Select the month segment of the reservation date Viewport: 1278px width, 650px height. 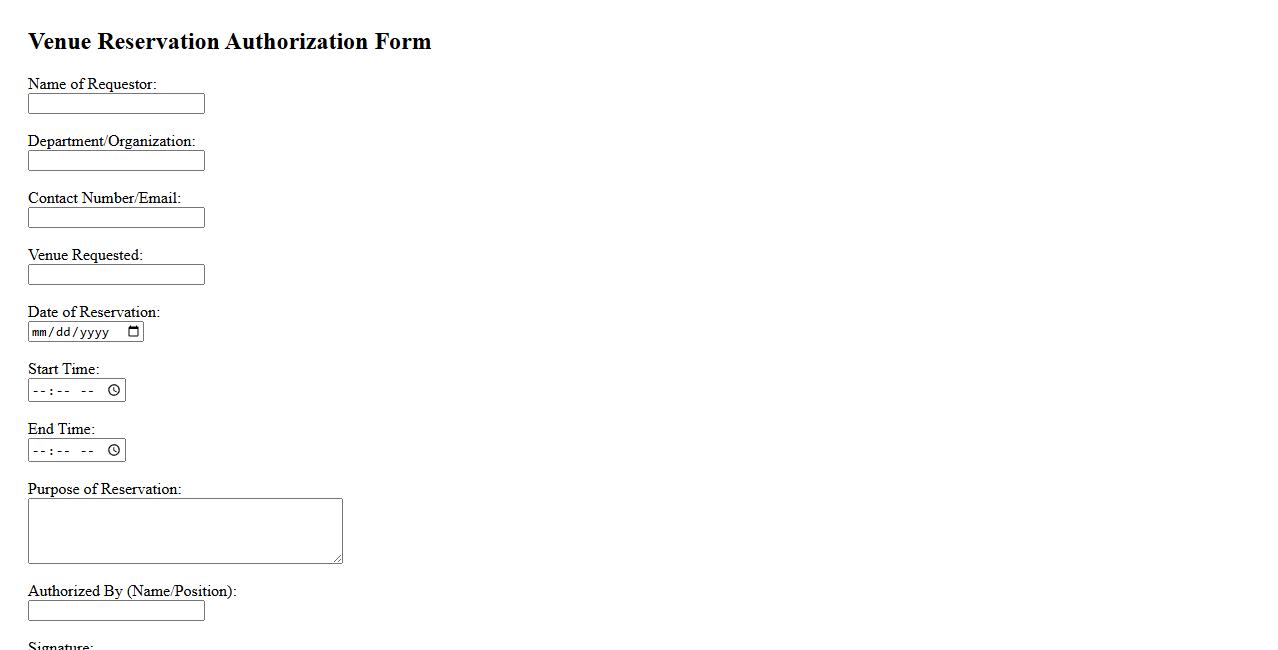point(39,332)
